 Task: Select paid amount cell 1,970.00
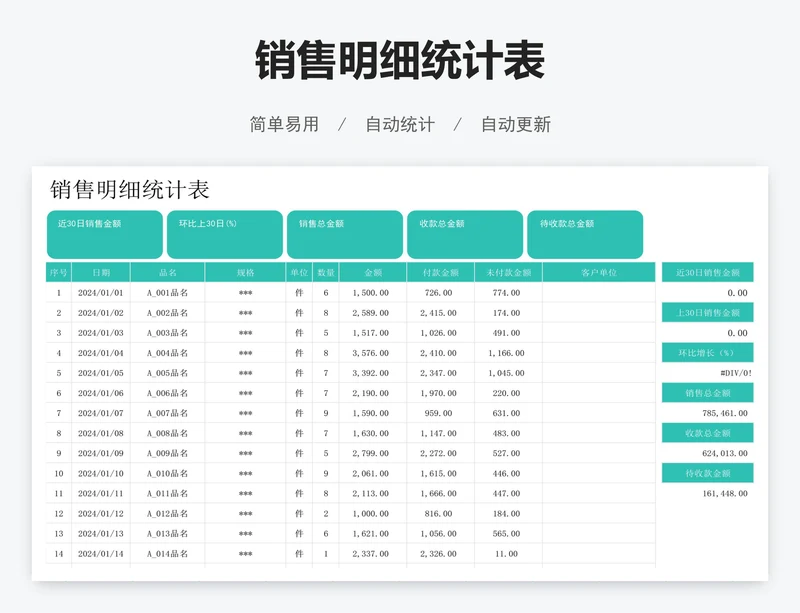point(439,393)
